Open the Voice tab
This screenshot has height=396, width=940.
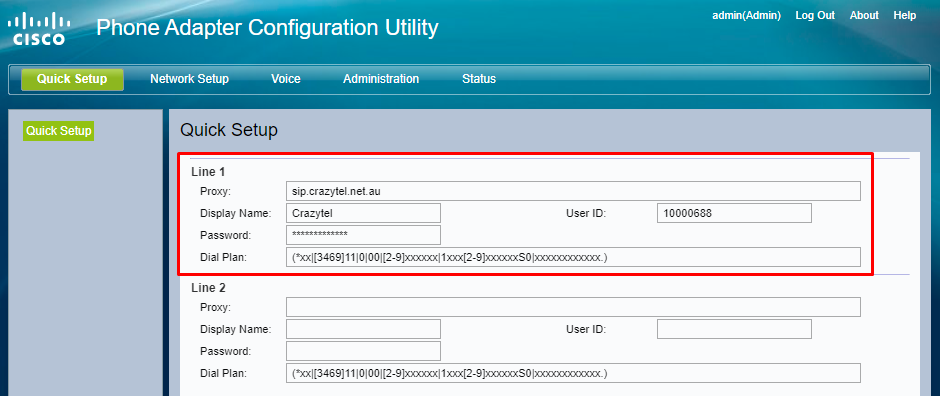coord(285,79)
